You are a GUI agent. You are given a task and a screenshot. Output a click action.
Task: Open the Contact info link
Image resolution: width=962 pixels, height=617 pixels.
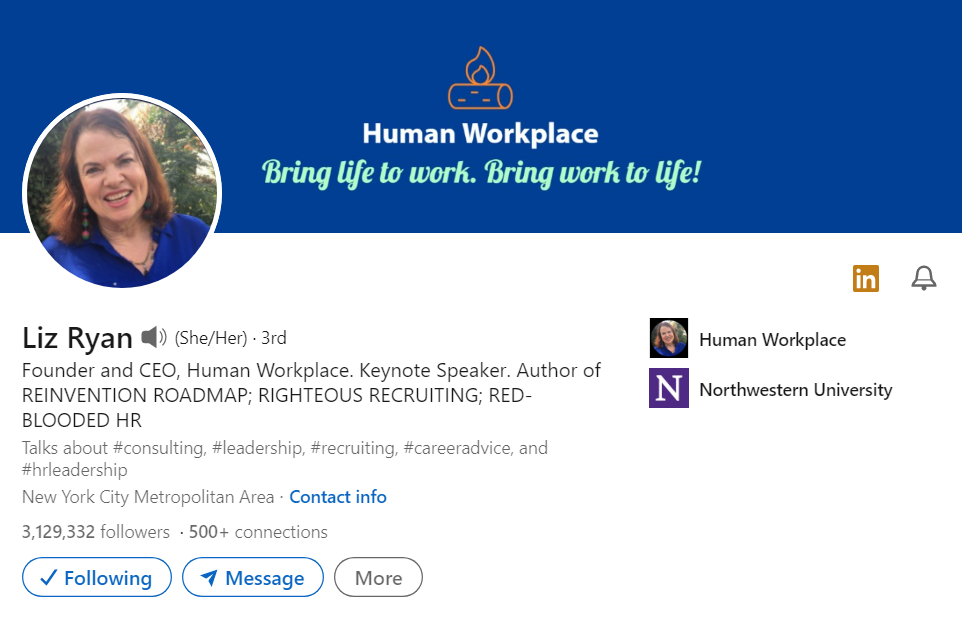tap(338, 497)
